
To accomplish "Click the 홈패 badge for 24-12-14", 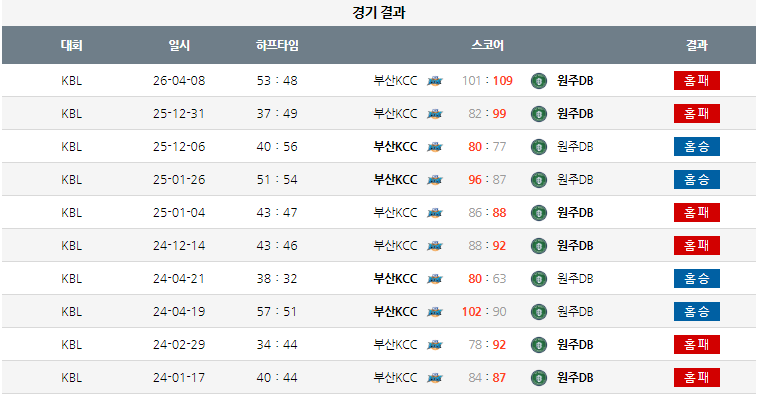I will [x=696, y=246].
